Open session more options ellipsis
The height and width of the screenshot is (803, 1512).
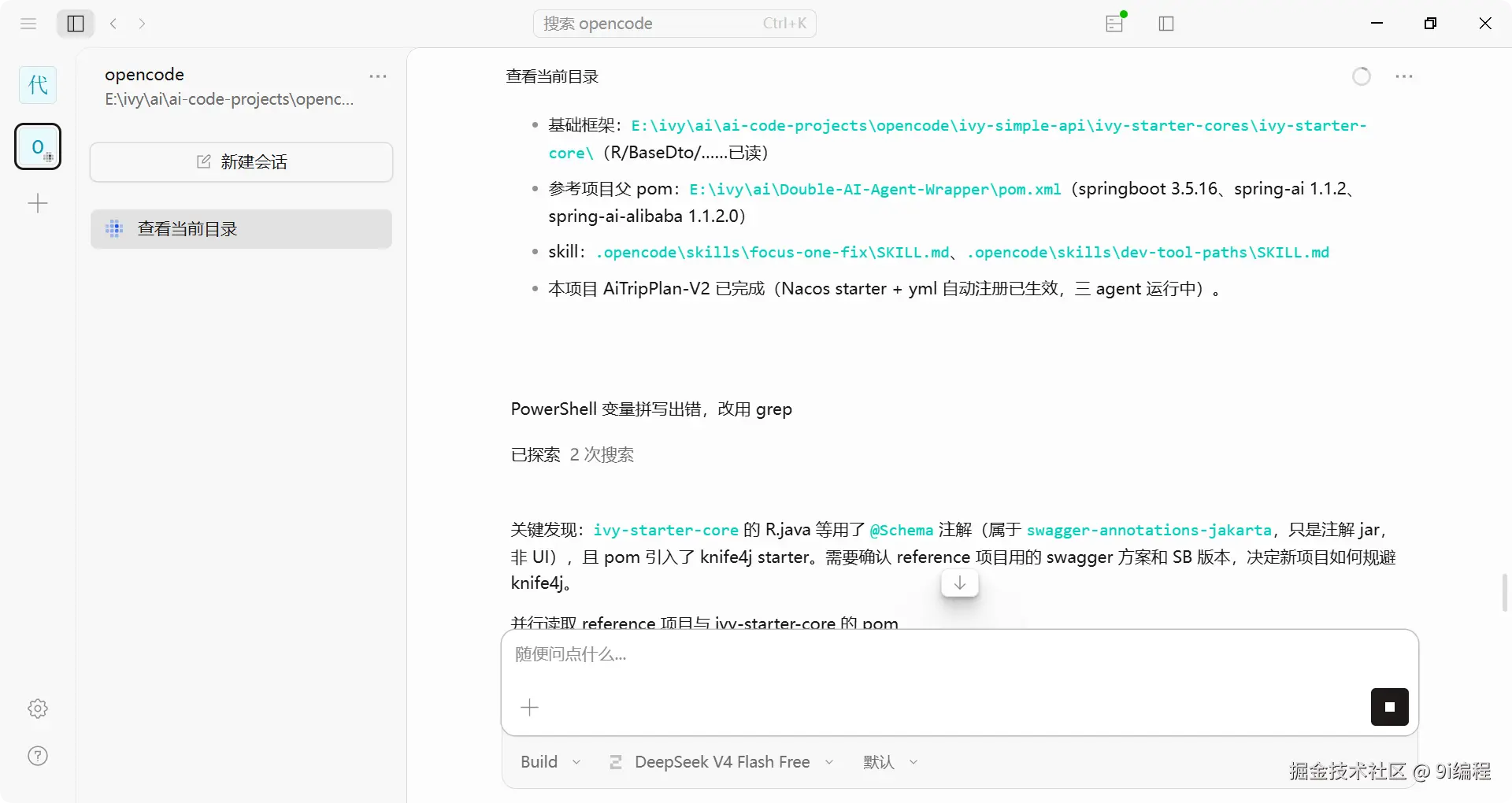[x=1404, y=76]
